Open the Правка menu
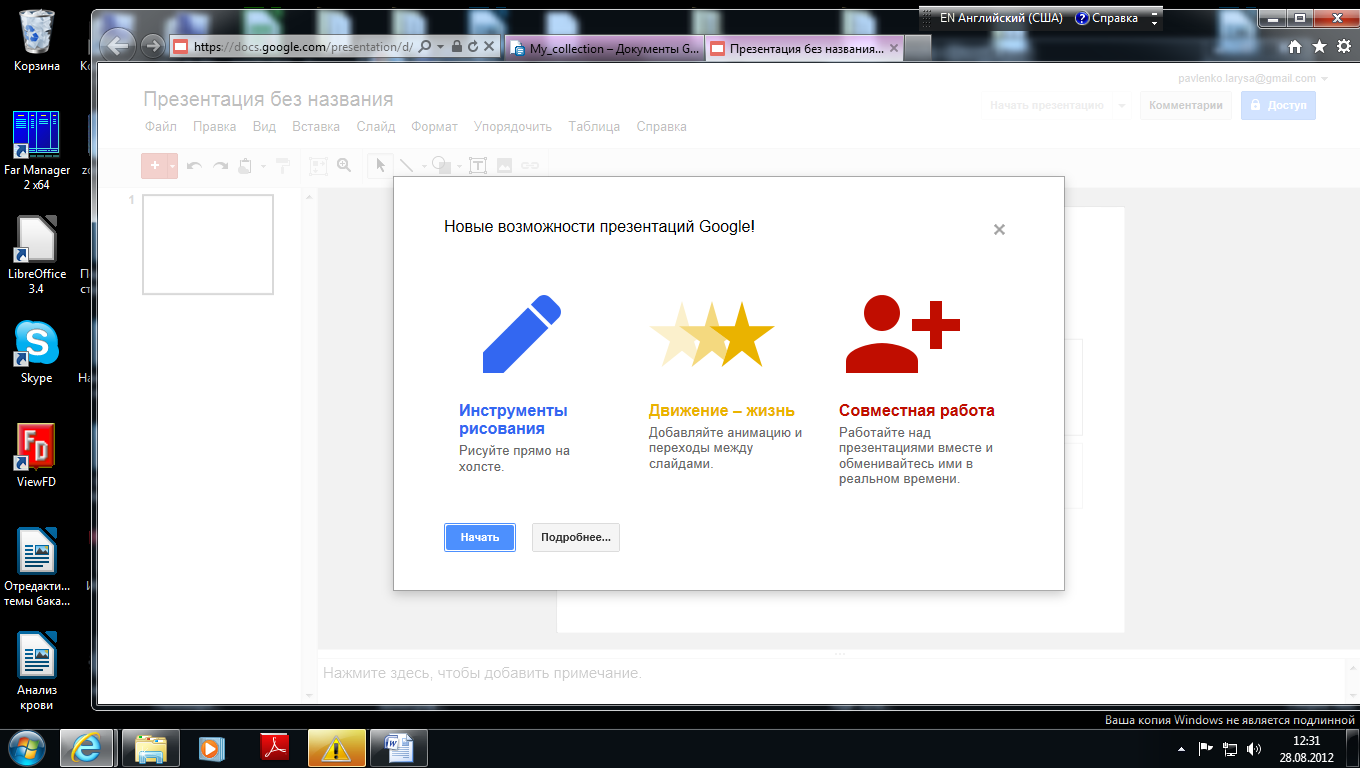 214,126
